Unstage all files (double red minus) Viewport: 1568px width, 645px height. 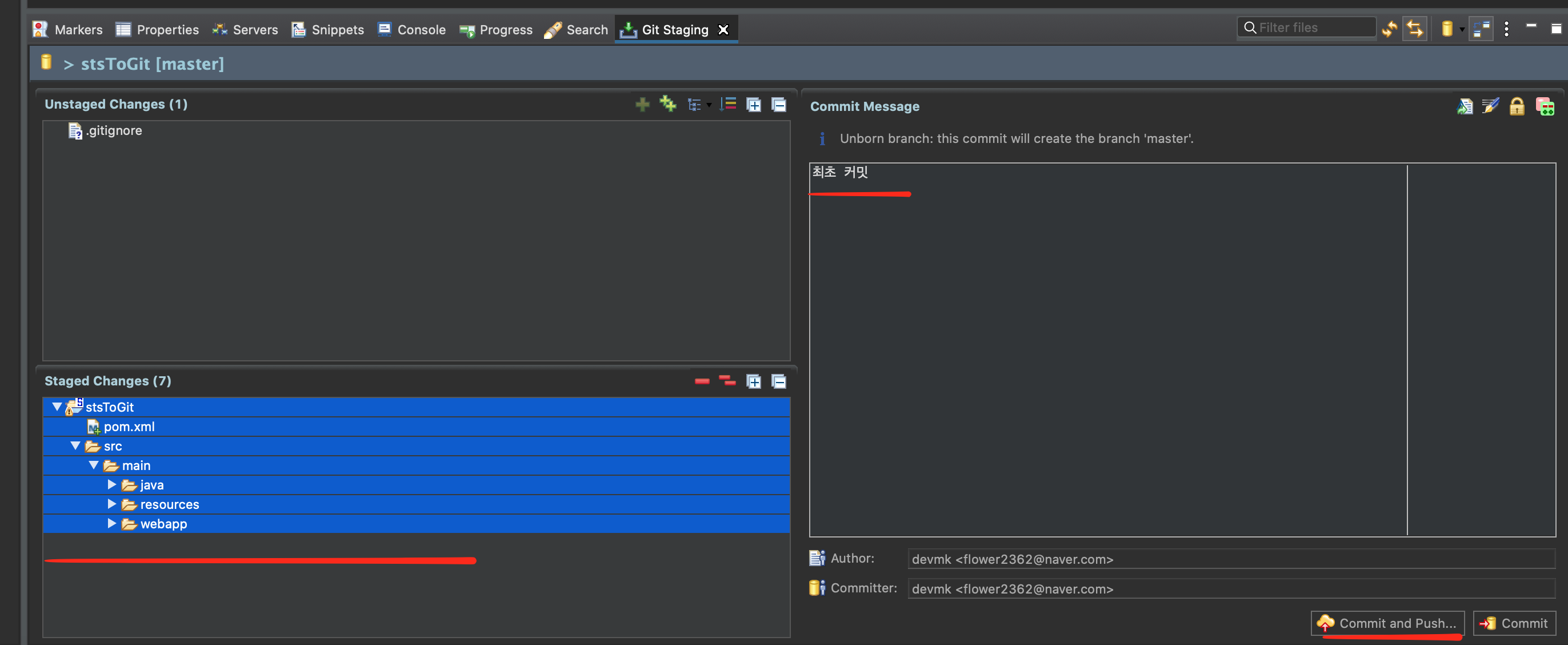727,381
